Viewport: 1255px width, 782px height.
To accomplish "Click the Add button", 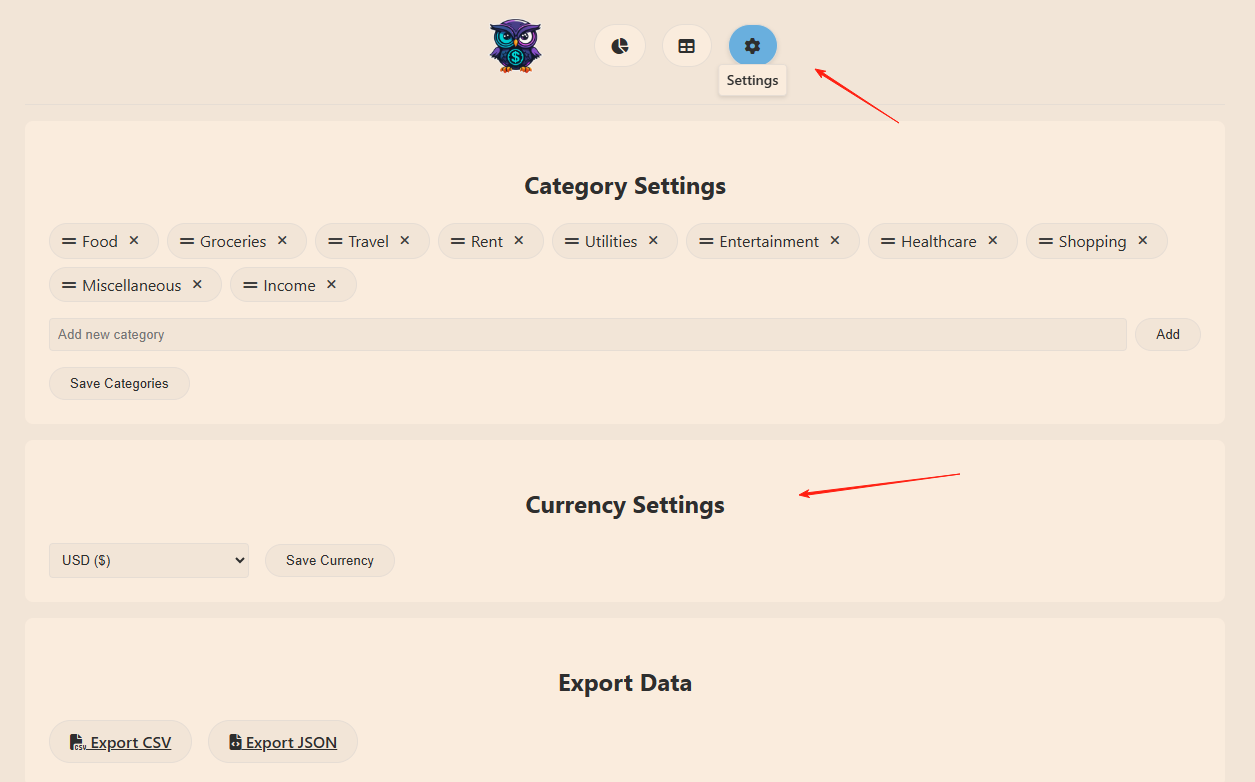I will click(1168, 335).
